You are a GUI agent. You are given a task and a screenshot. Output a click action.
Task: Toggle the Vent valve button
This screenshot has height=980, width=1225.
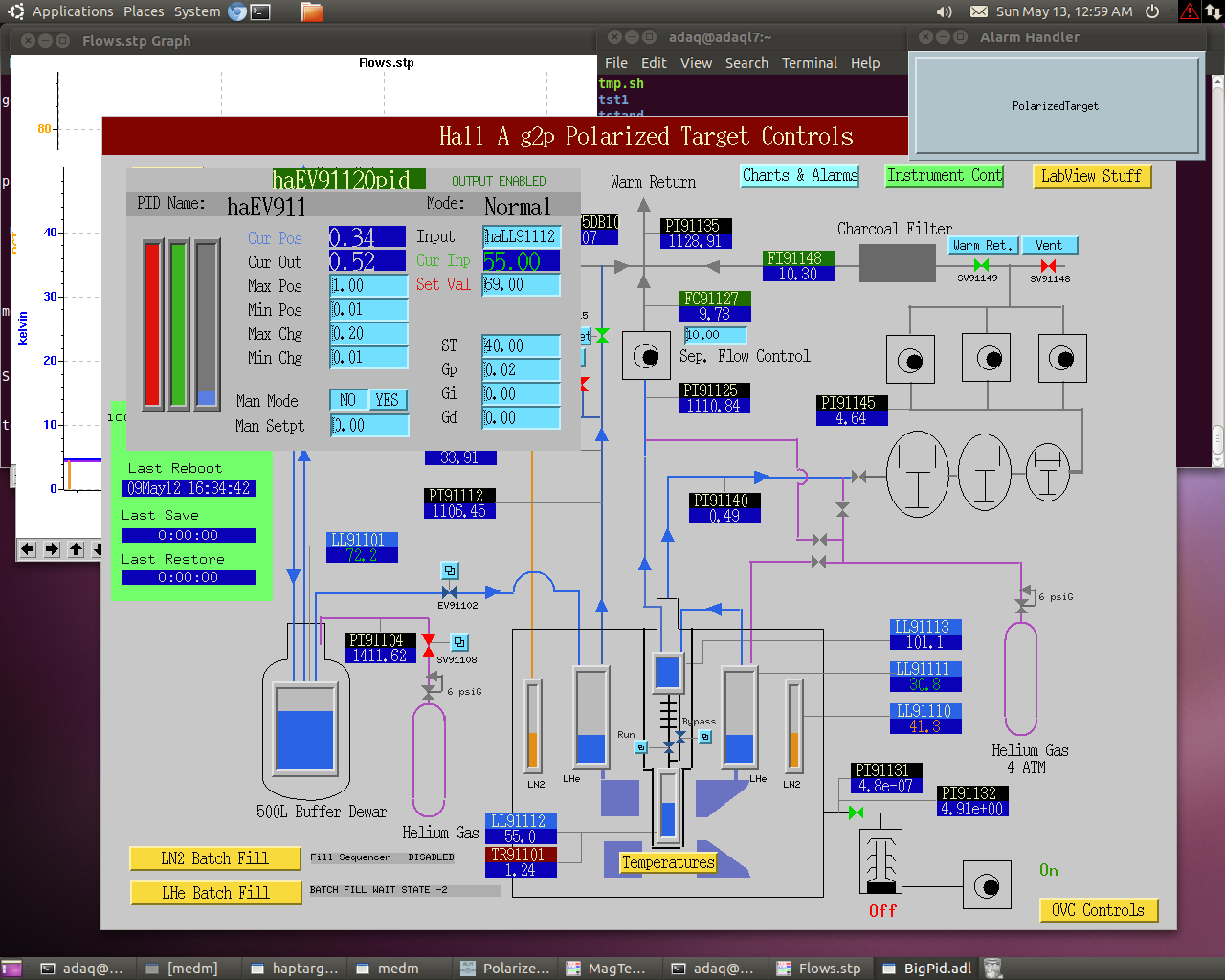(1049, 245)
